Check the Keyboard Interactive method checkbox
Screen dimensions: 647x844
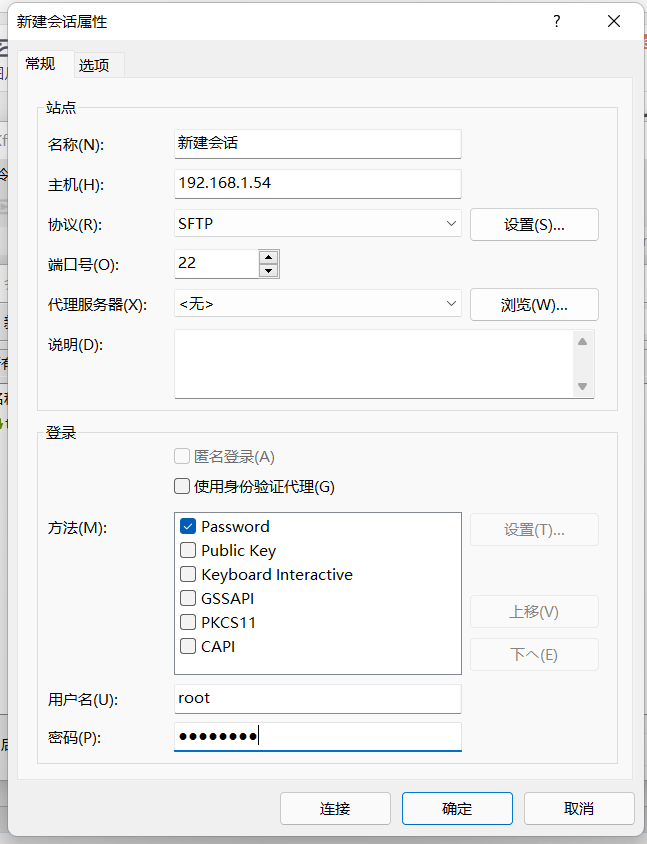pyautogui.click(x=188, y=574)
